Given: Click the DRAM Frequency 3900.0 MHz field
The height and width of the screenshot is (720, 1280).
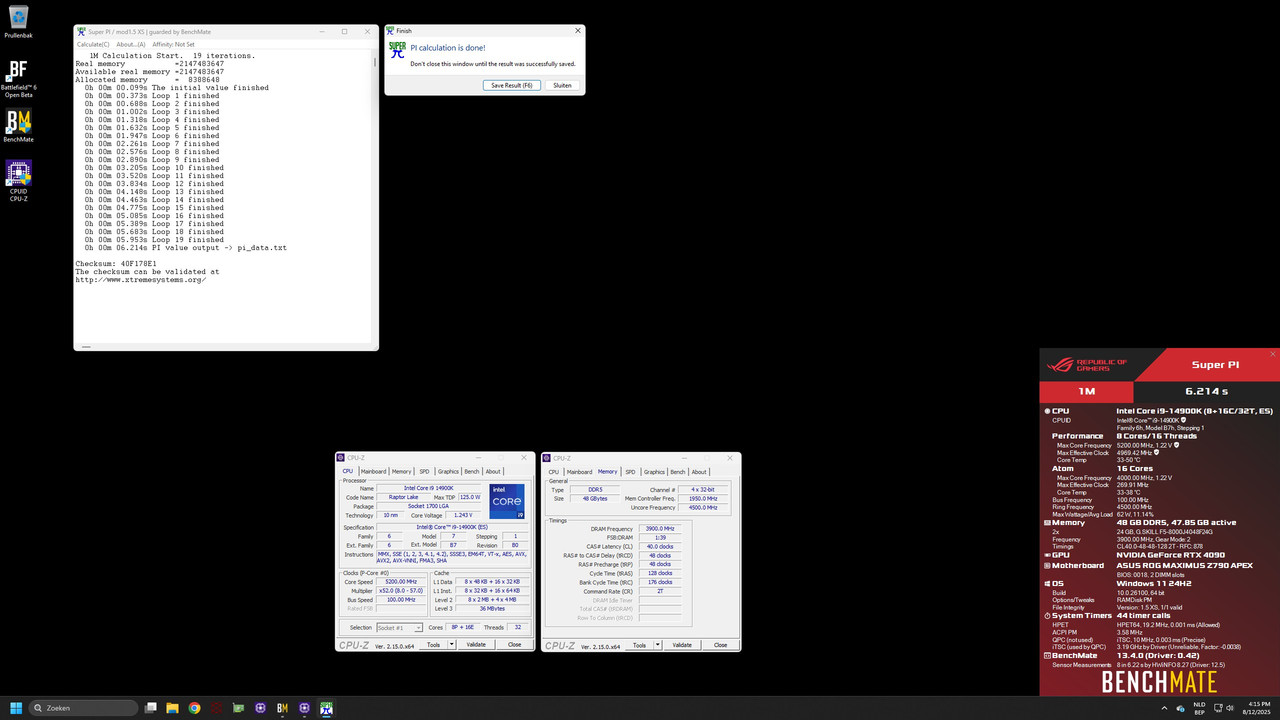Looking at the screenshot, I should (x=660, y=528).
